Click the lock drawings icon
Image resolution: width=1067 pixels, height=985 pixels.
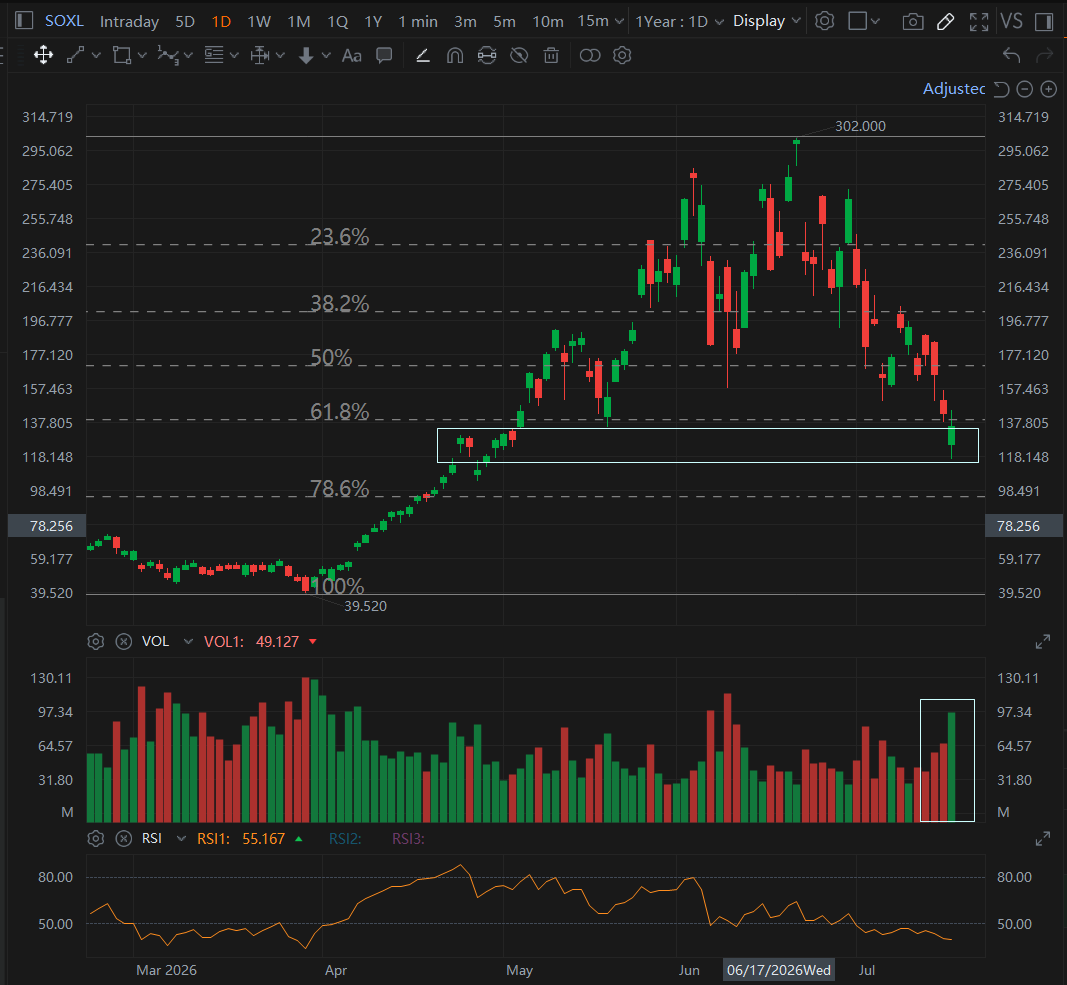pos(487,55)
